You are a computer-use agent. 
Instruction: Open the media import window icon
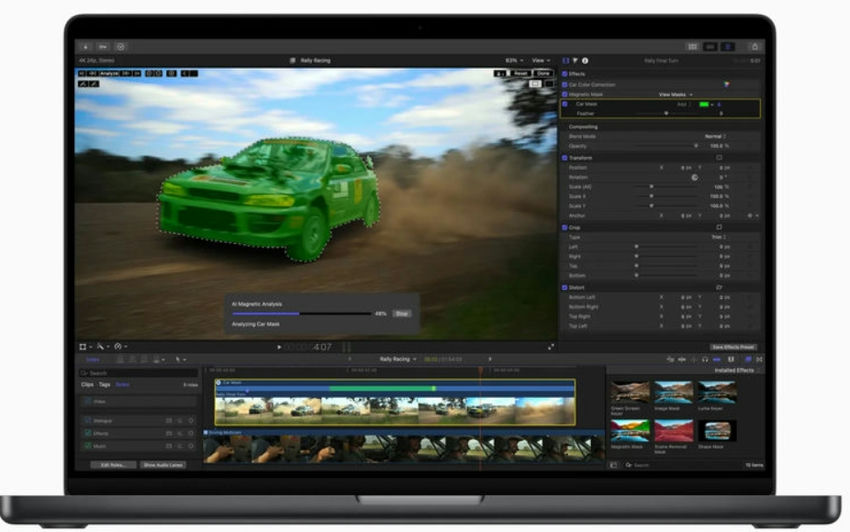point(86,47)
